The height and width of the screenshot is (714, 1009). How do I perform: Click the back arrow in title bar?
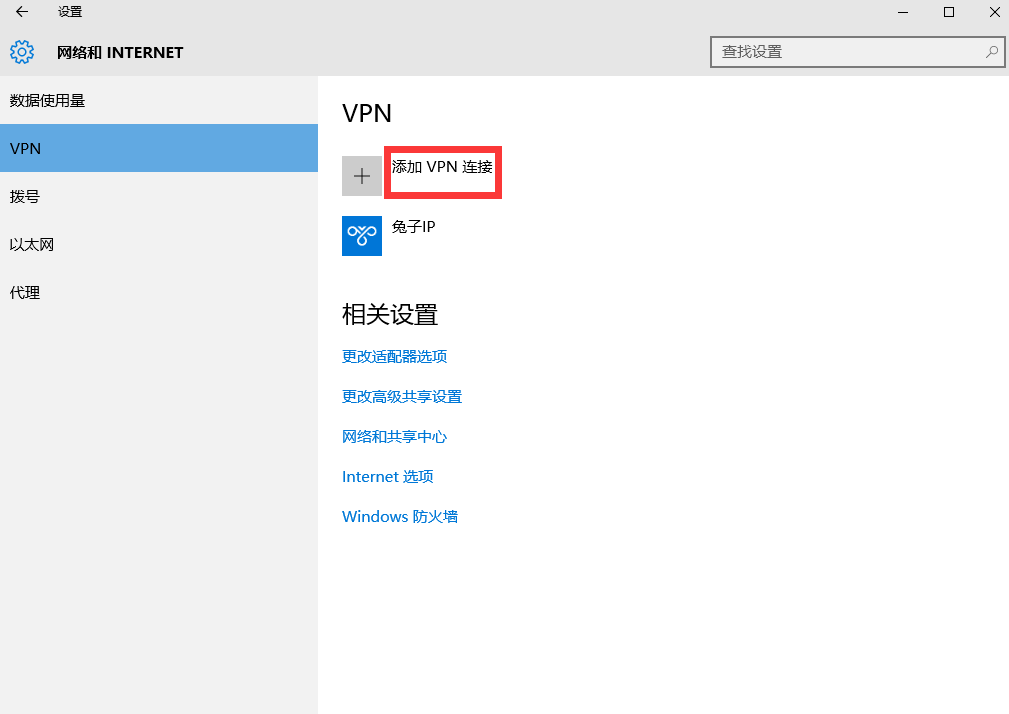coord(22,12)
